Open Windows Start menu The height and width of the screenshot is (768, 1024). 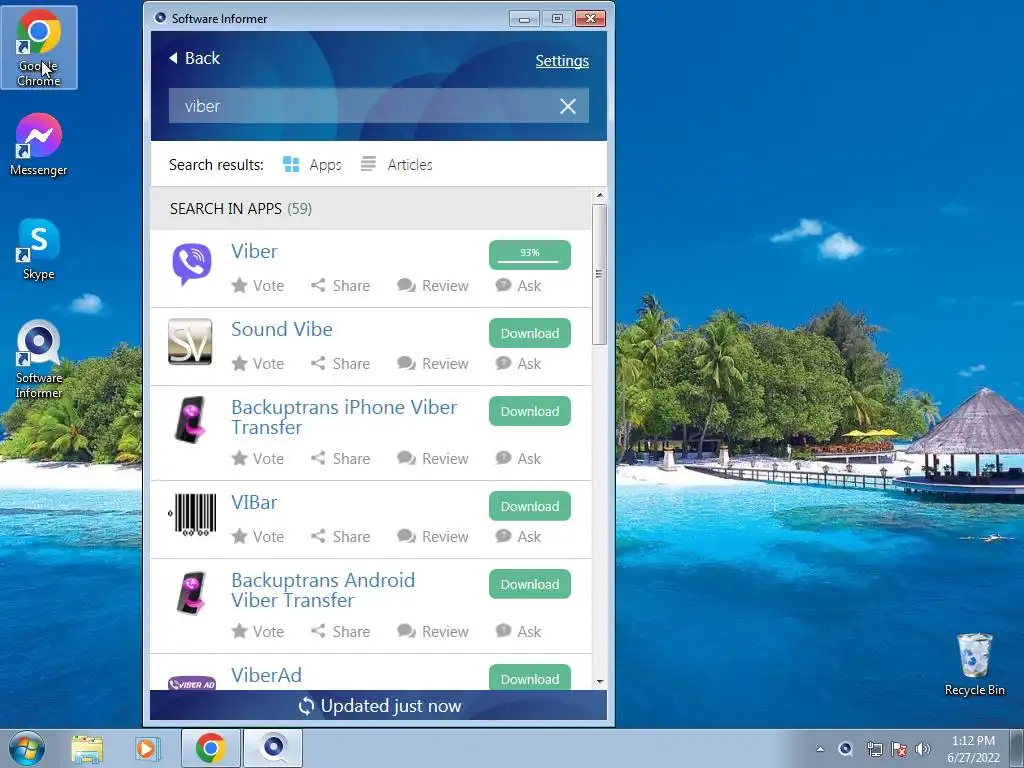pos(27,748)
